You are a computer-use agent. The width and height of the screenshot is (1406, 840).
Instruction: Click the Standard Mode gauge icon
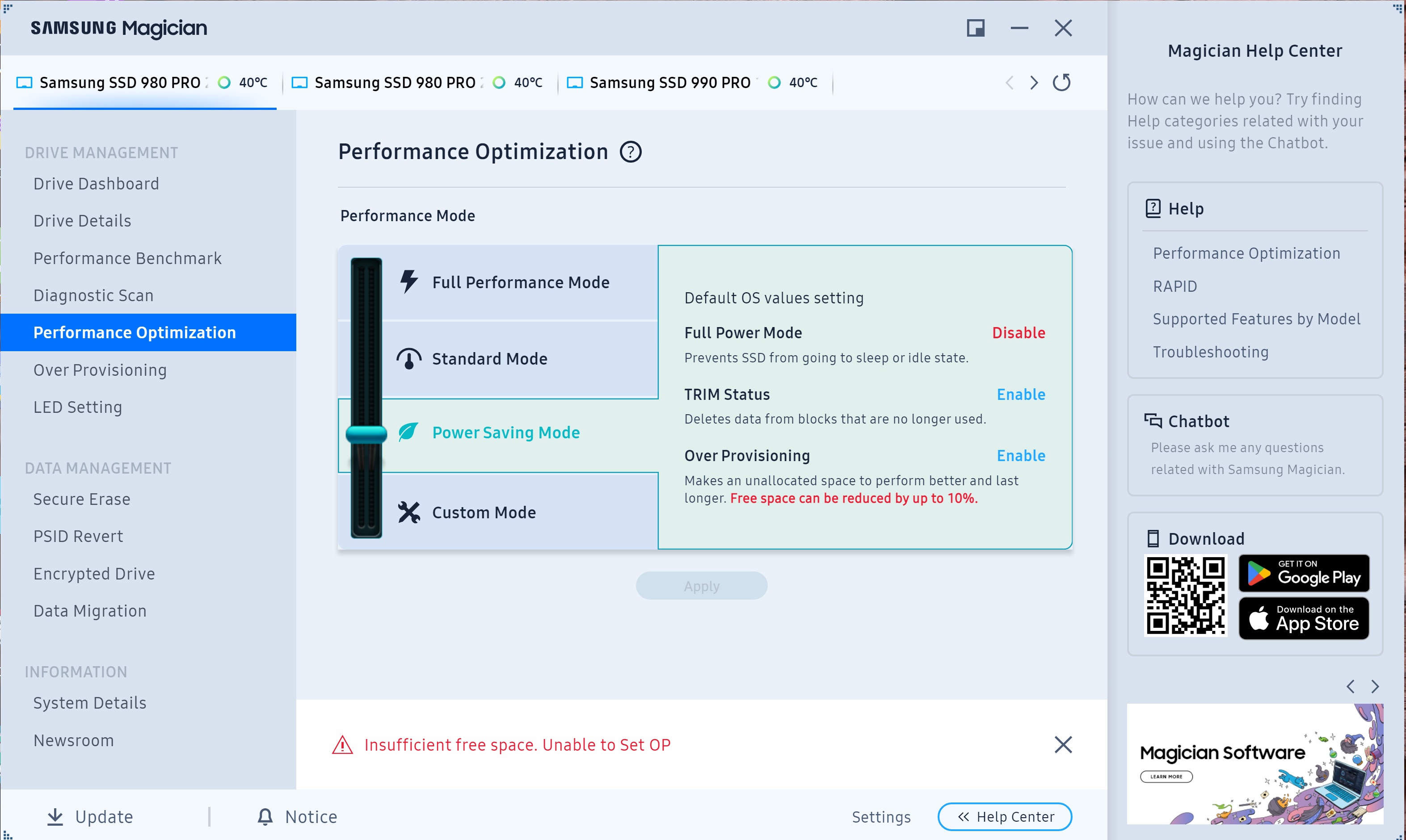pyautogui.click(x=408, y=358)
